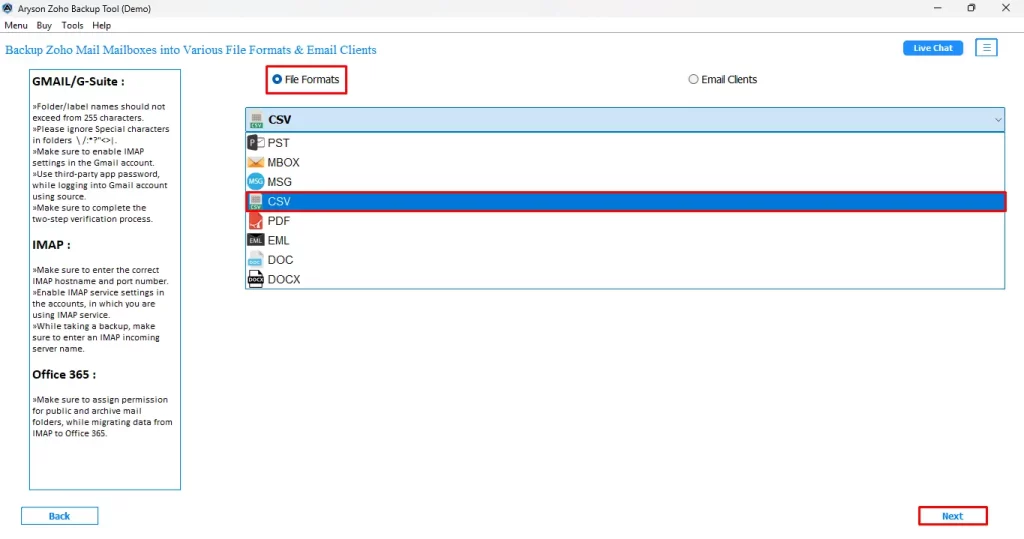Open the Menu menu
Image resolution: width=1024 pixels, height=539 pixels.
[16, 25]
